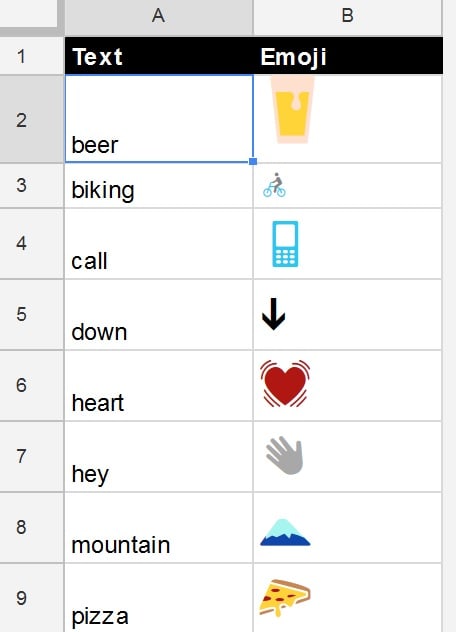Click the gray waving hand emoji

[x=285, y=455]
